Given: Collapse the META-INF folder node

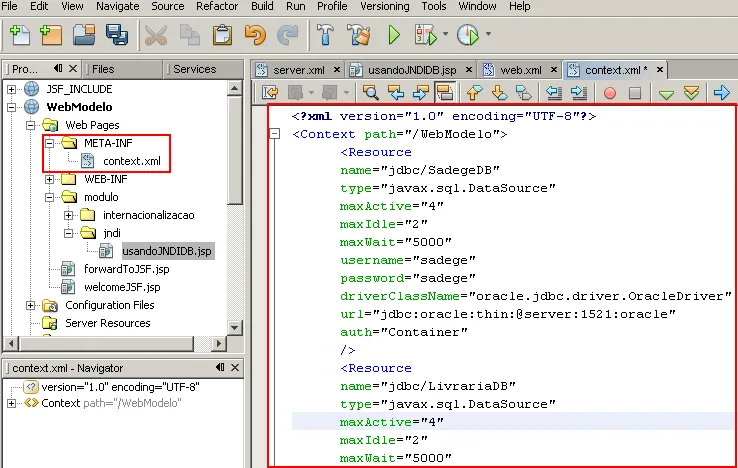Looking at the screenshot, I should pos(50,143).
